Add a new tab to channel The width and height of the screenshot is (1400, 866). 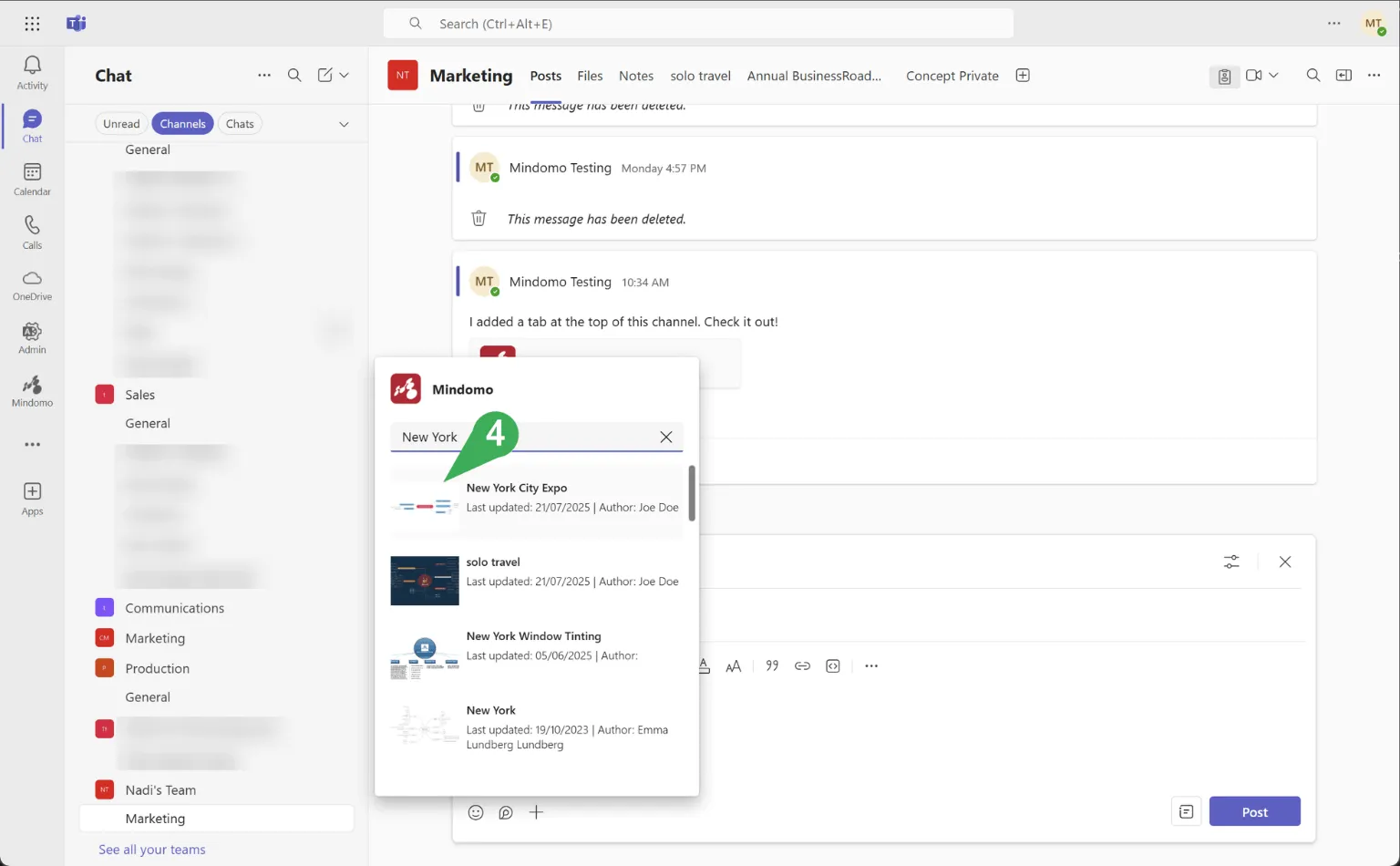point(1023,76)
